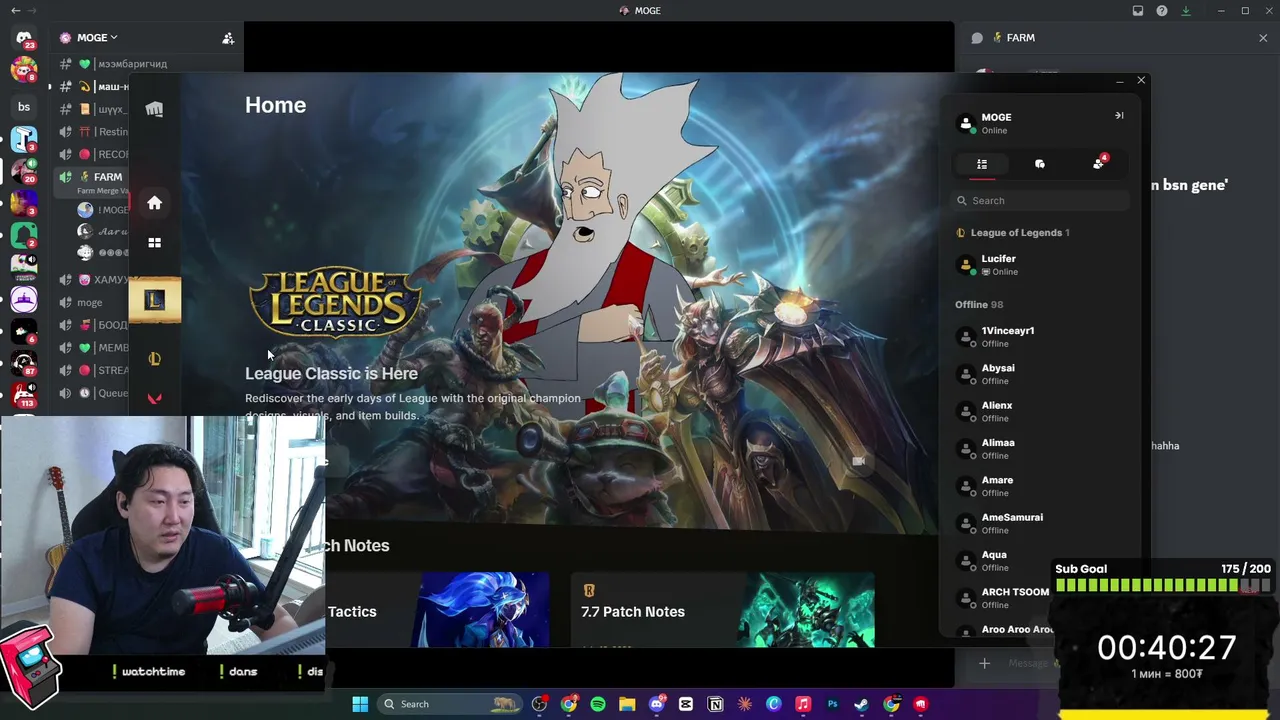Select offline friend Aqua
This screenshot has width=1280, height=720.
pos(1040,561)
